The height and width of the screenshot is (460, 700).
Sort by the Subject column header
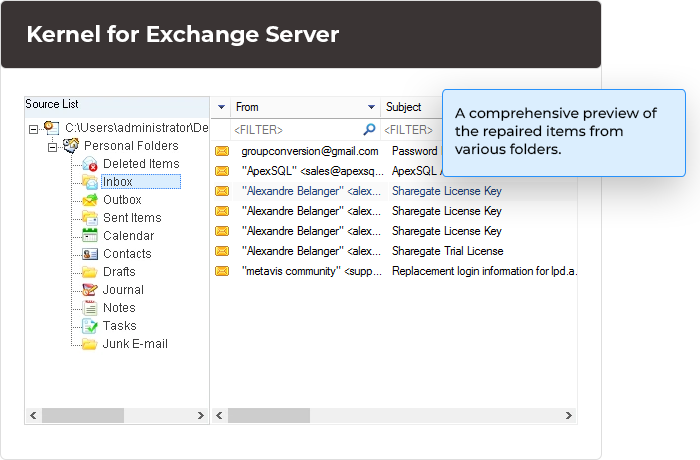[404, 107]
